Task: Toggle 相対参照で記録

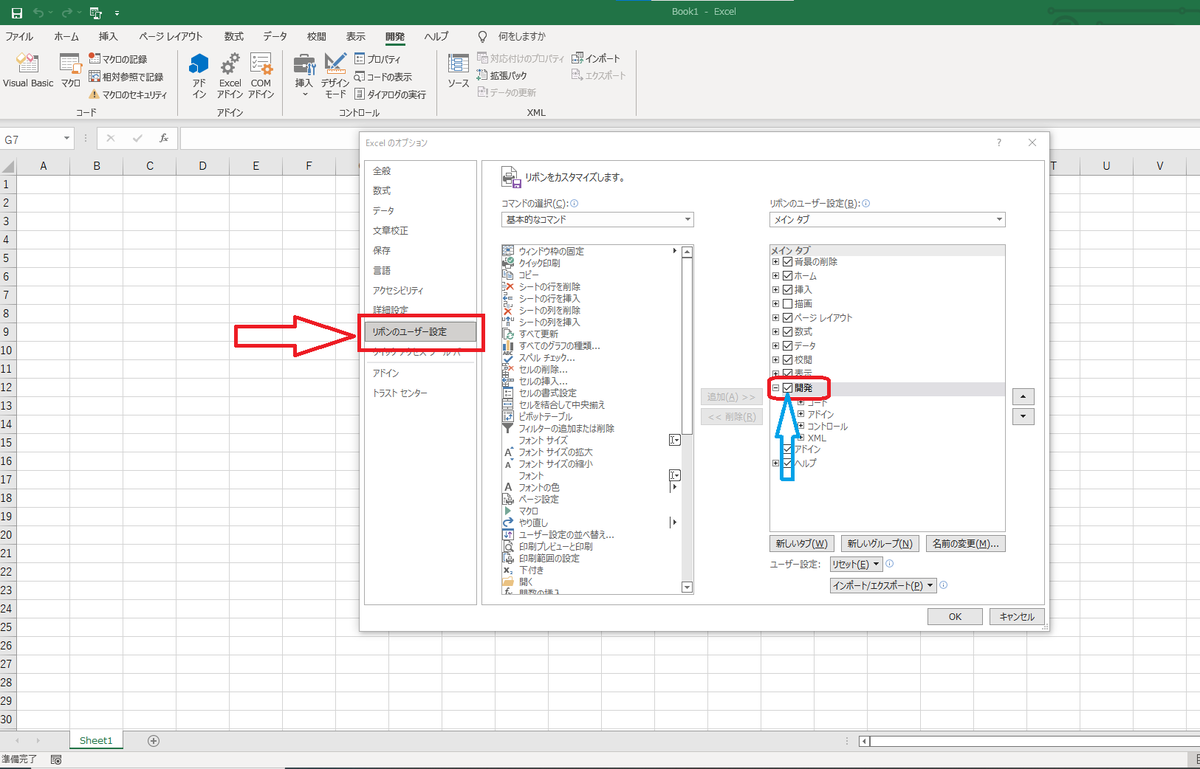Action: point(126,76)
